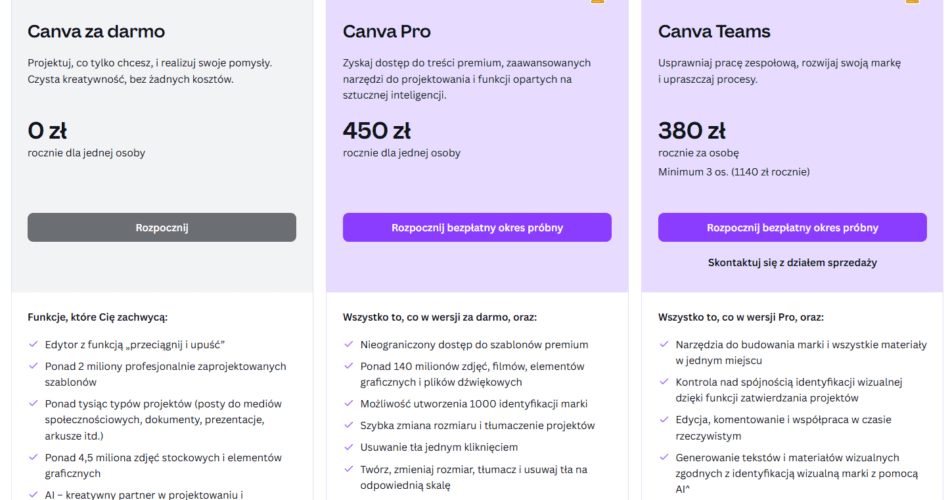Screen dimensions: 950x500
Task: Click checkmark beside "Edytor z funkcją przeciągnij i upuść"
Action: [x=33, y=345]
